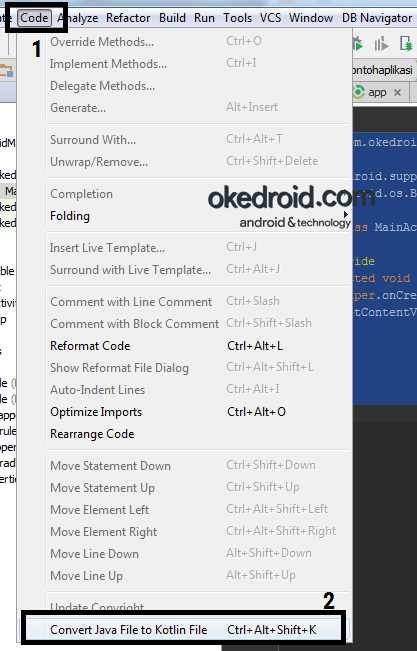Click the contohaplikasi breadcrumb
417x651 pixels.
[383, 69]
